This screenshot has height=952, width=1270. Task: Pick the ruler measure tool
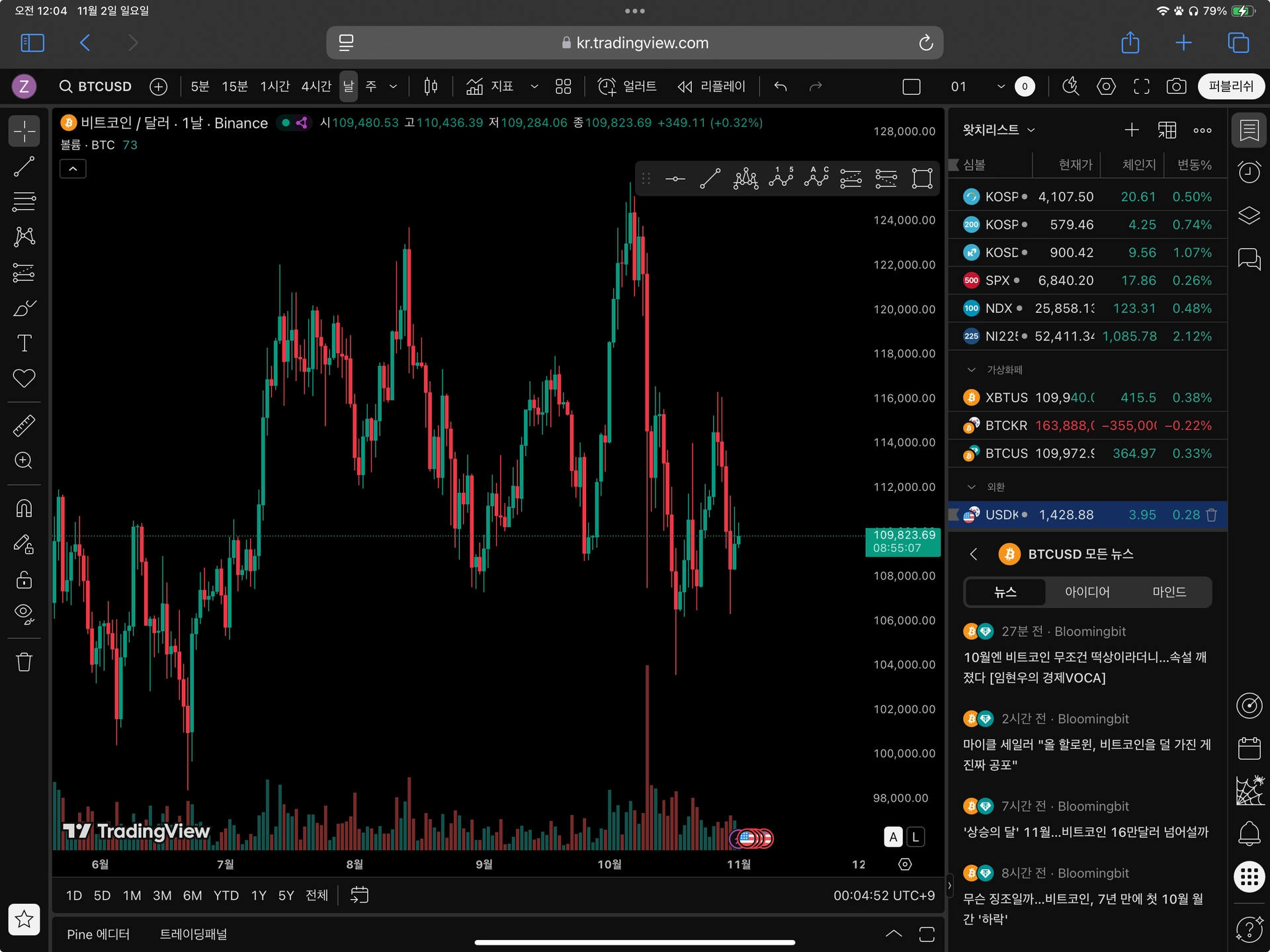click(x=24, y=425)
